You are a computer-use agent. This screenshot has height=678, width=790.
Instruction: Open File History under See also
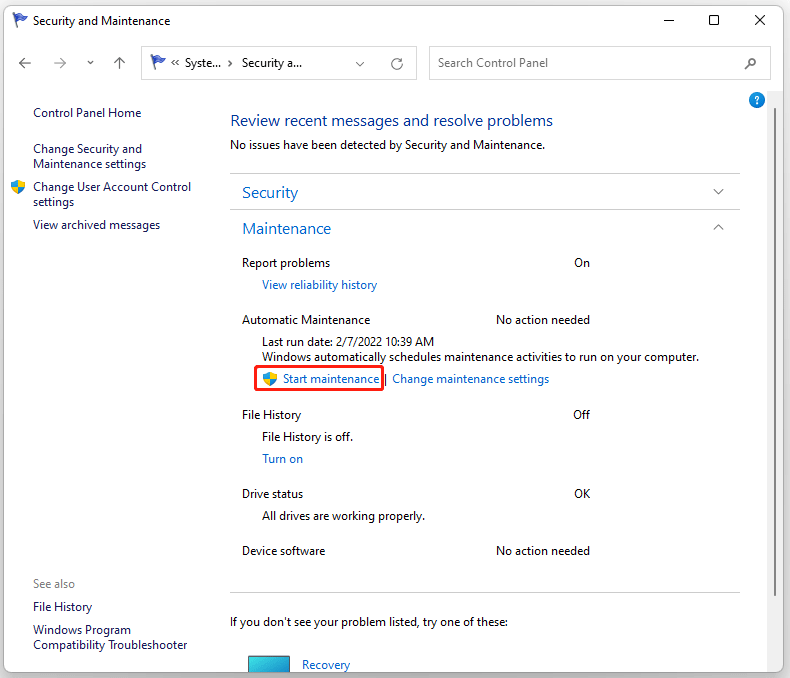point(62,607)
